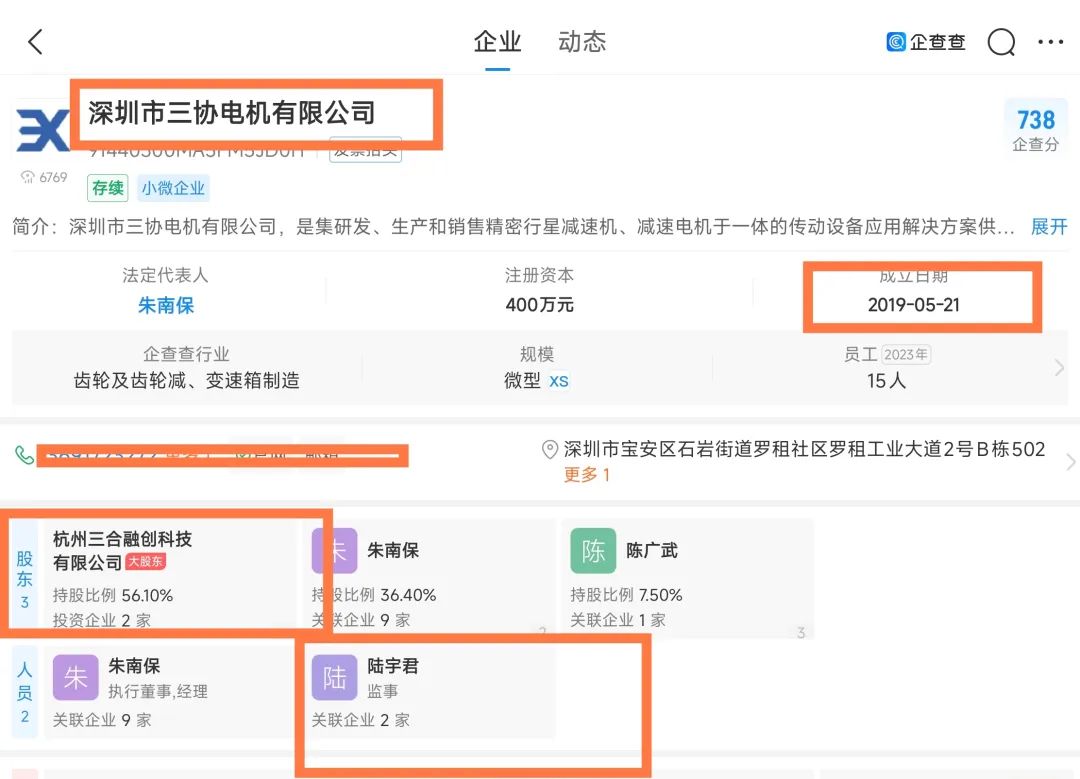Click the cloud icon showing 6769
The image size is (1080, 779).
(45, 176)
